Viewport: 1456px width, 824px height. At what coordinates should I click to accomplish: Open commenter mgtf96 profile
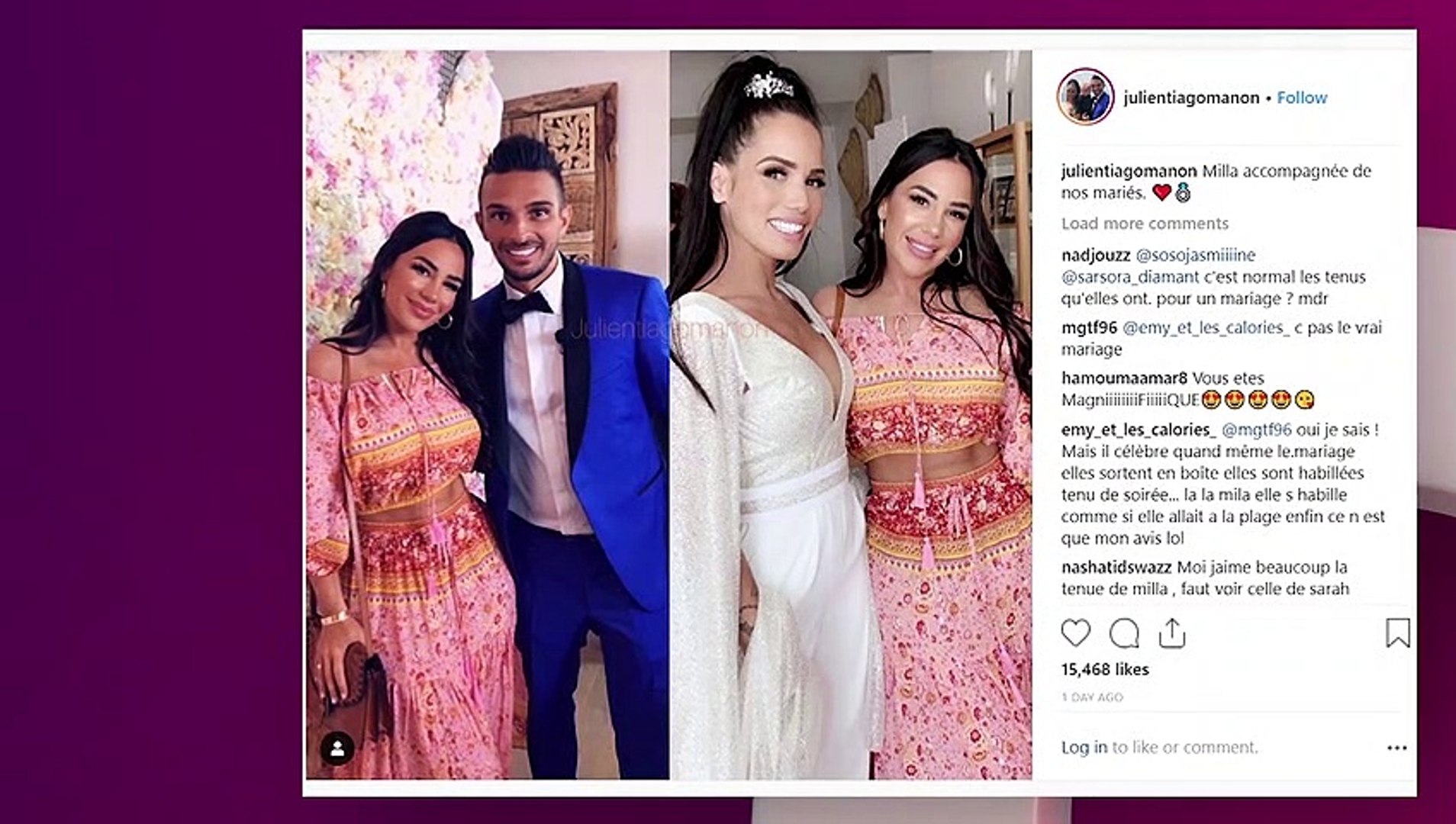click(x=1089, y=328)
